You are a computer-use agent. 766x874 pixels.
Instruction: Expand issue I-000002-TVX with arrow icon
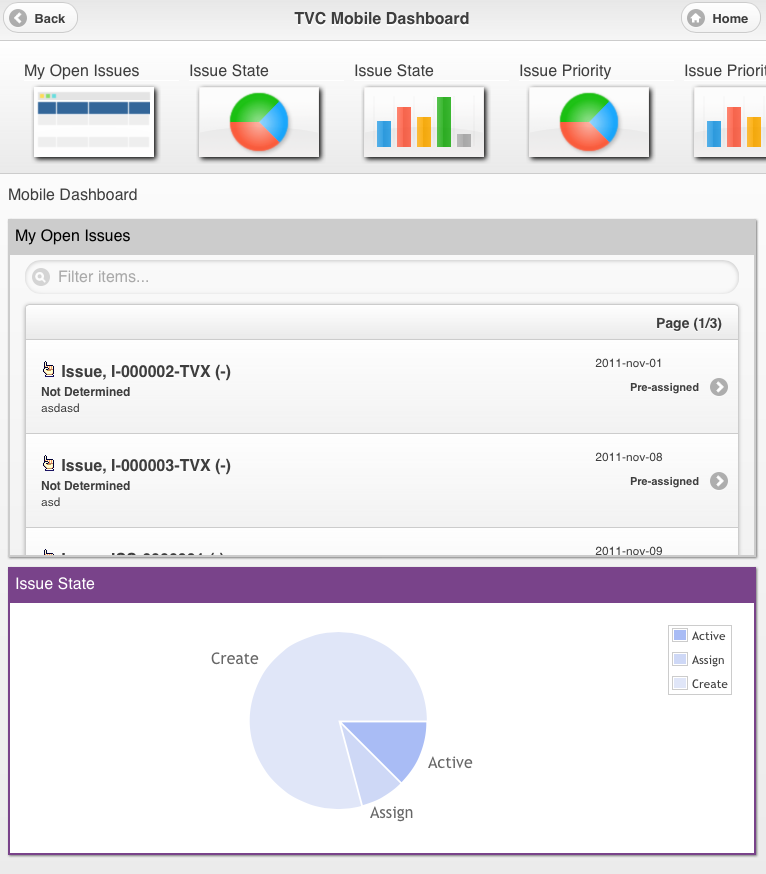(x=718, y=388)
